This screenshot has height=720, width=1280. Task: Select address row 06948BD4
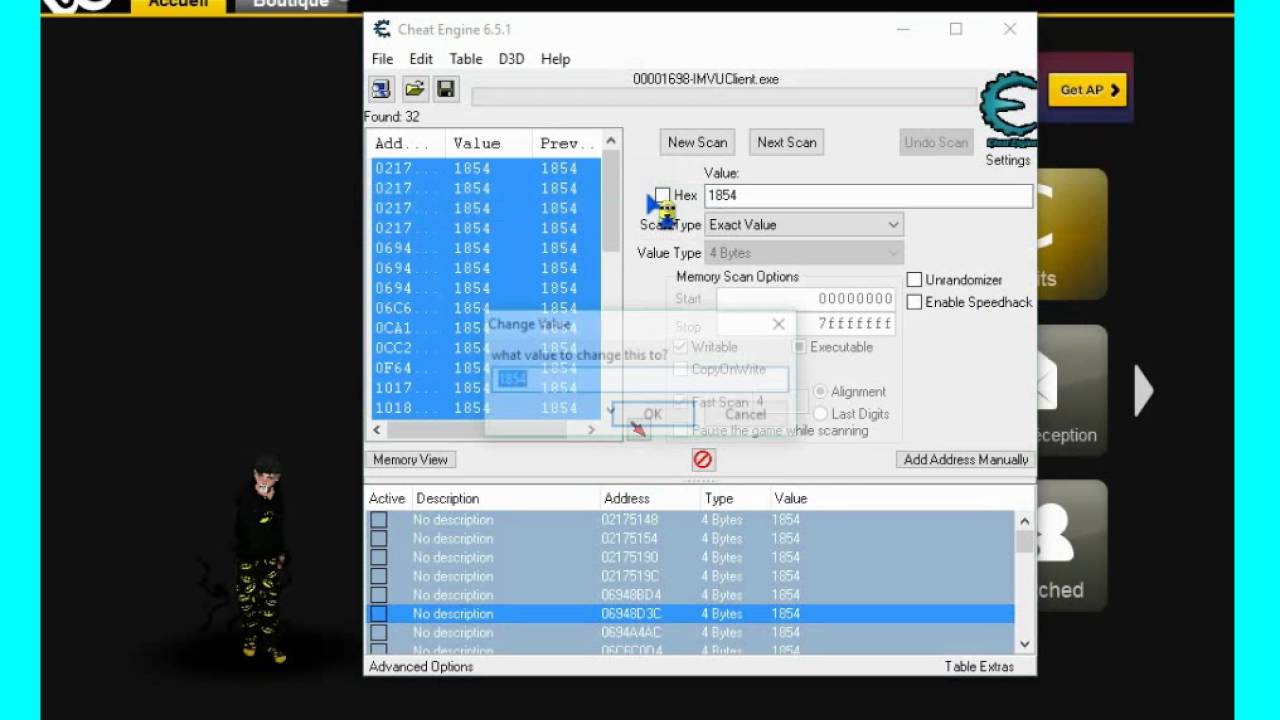click(690, 595)
